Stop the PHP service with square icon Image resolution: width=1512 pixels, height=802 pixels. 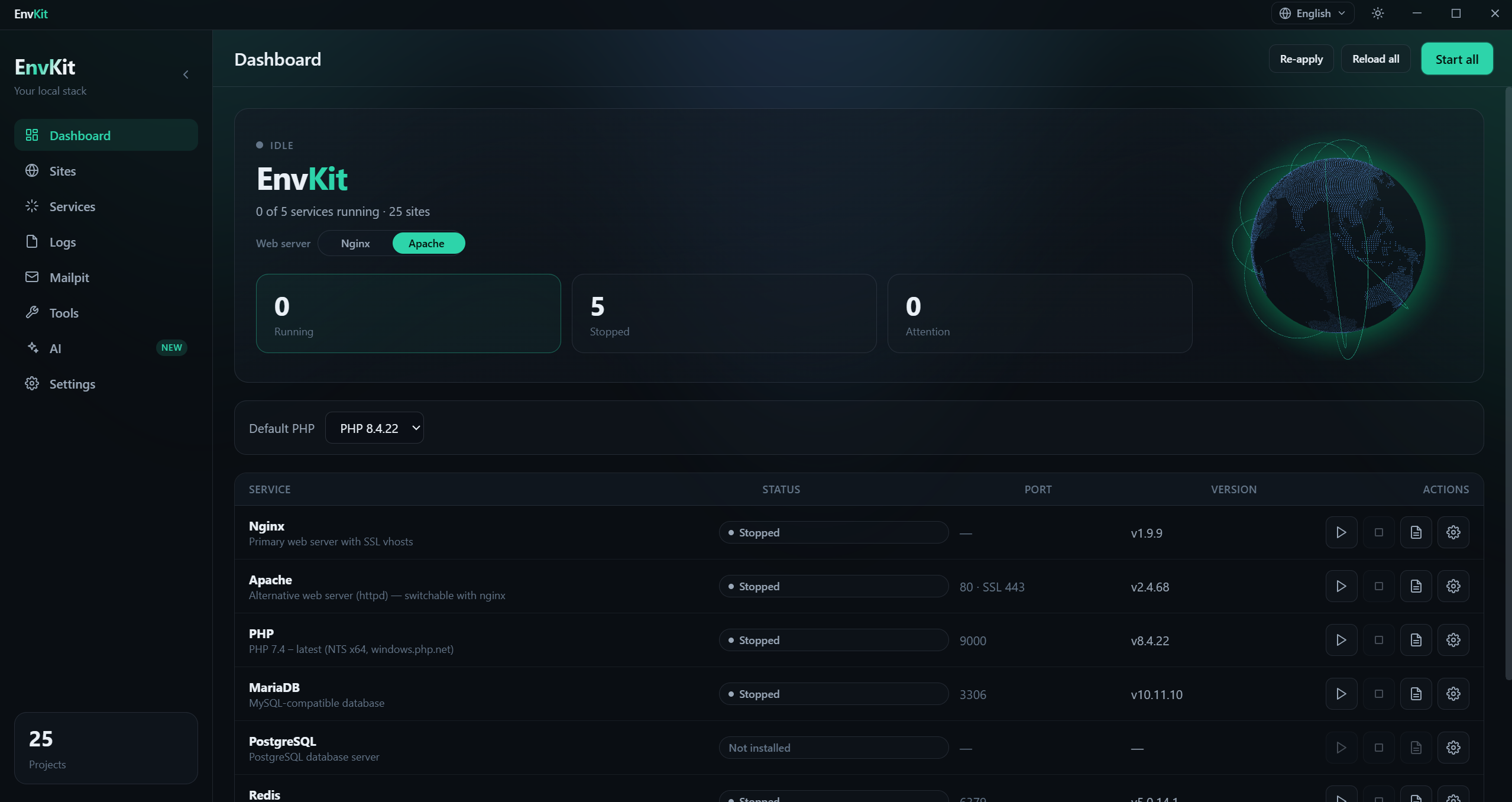coord(1378,640)
